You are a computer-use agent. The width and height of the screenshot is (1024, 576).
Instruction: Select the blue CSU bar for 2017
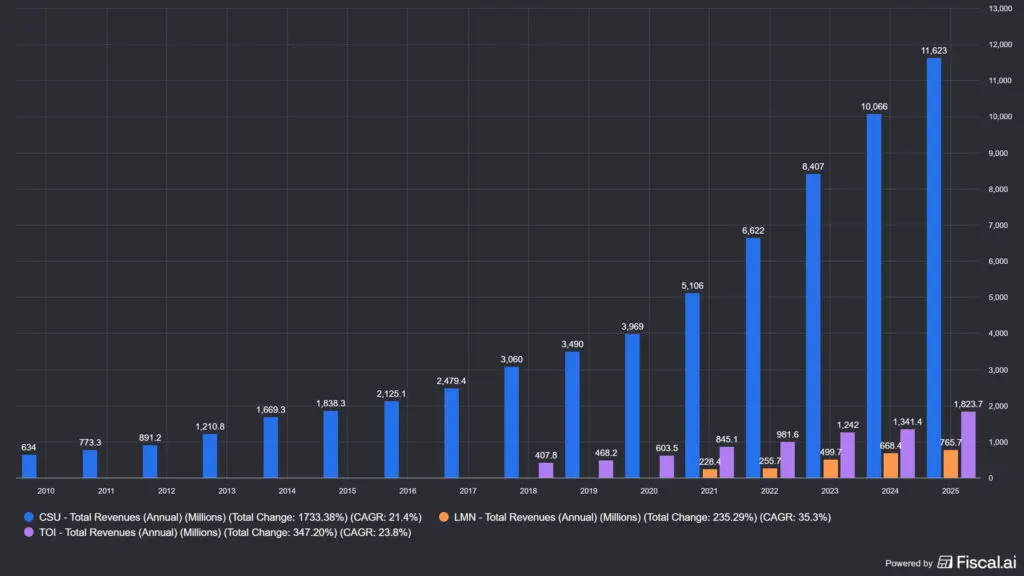coord(451,433)
